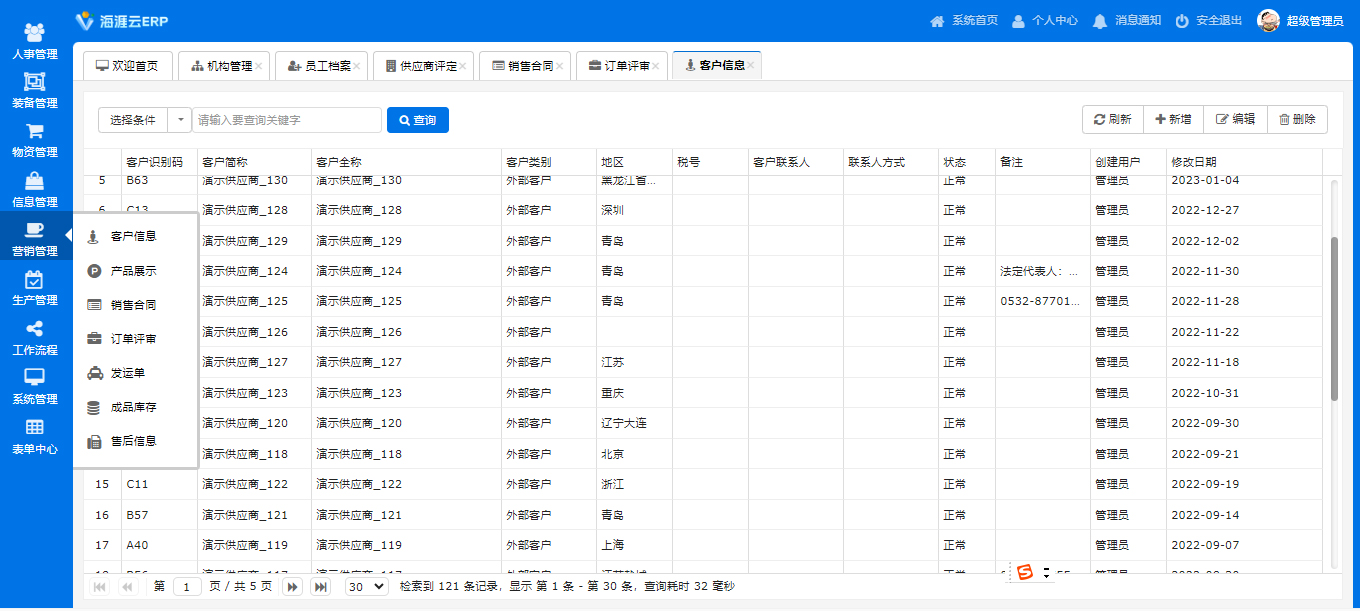Screen dimensions: 1360x611
Task: Go to last page of results
Action: coord(321,587)
